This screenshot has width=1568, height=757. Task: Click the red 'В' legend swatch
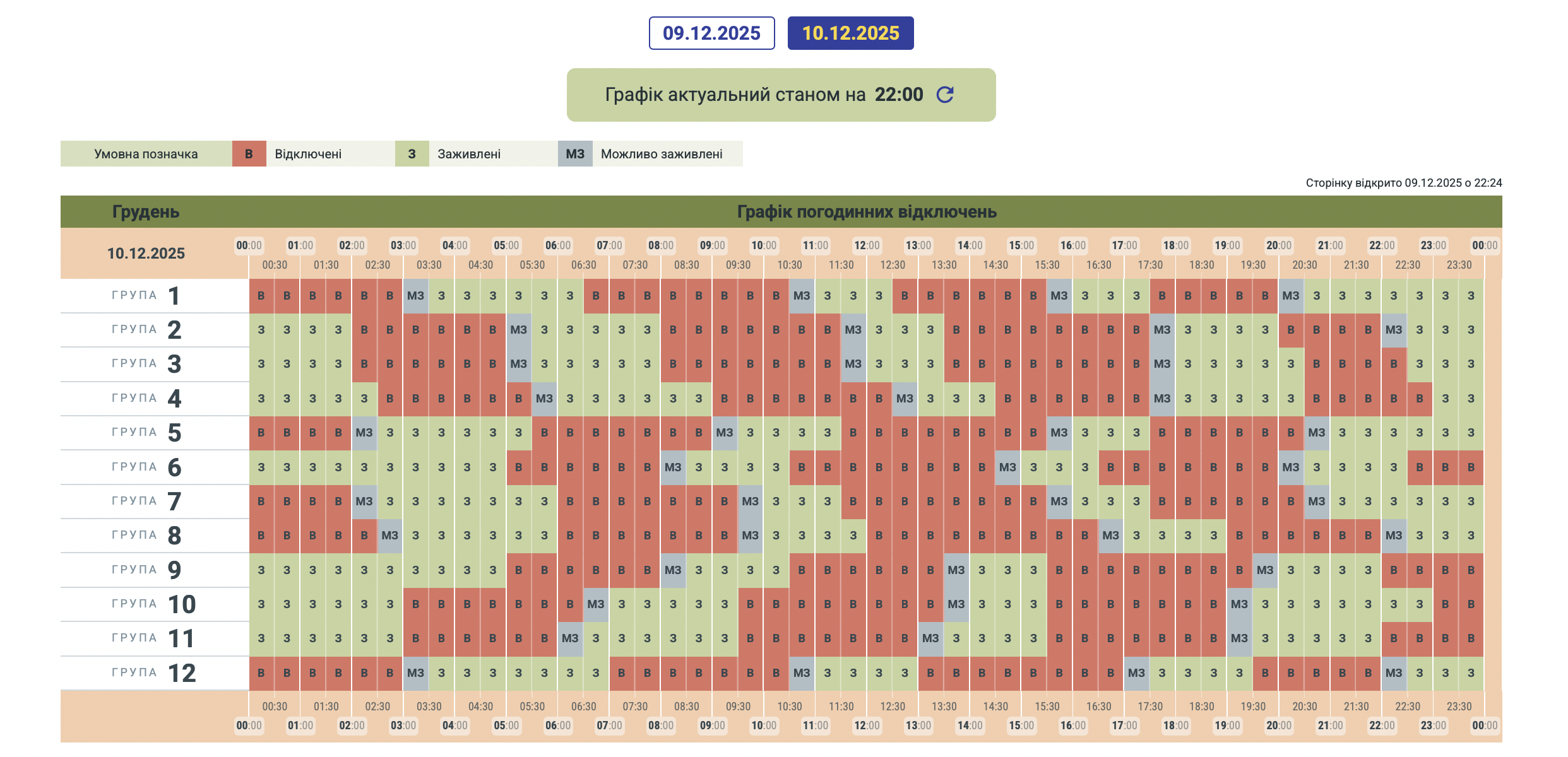point(249,154)
